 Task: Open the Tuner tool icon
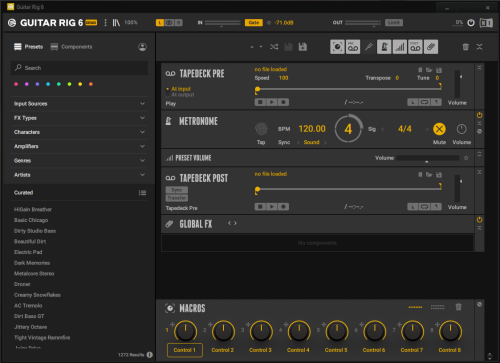368,47
